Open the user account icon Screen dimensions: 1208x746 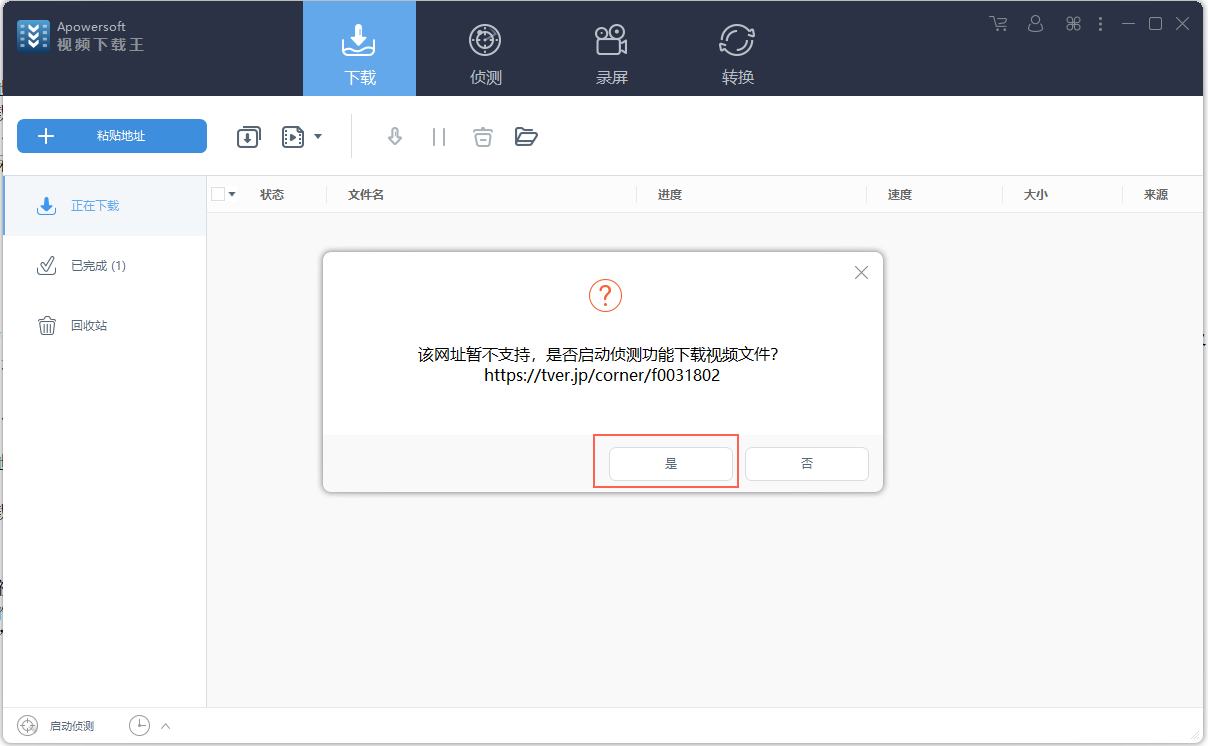coord(1035,24)
